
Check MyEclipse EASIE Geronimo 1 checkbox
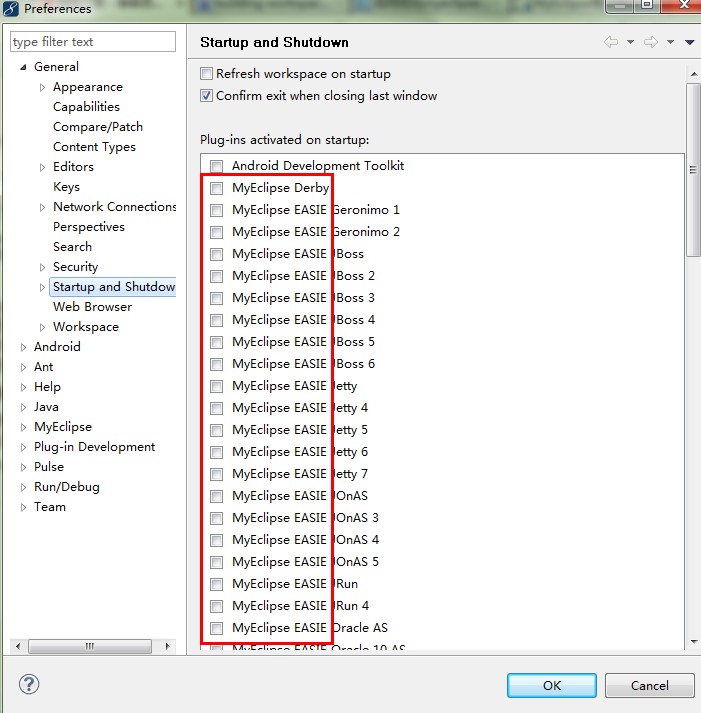point(216,210)
